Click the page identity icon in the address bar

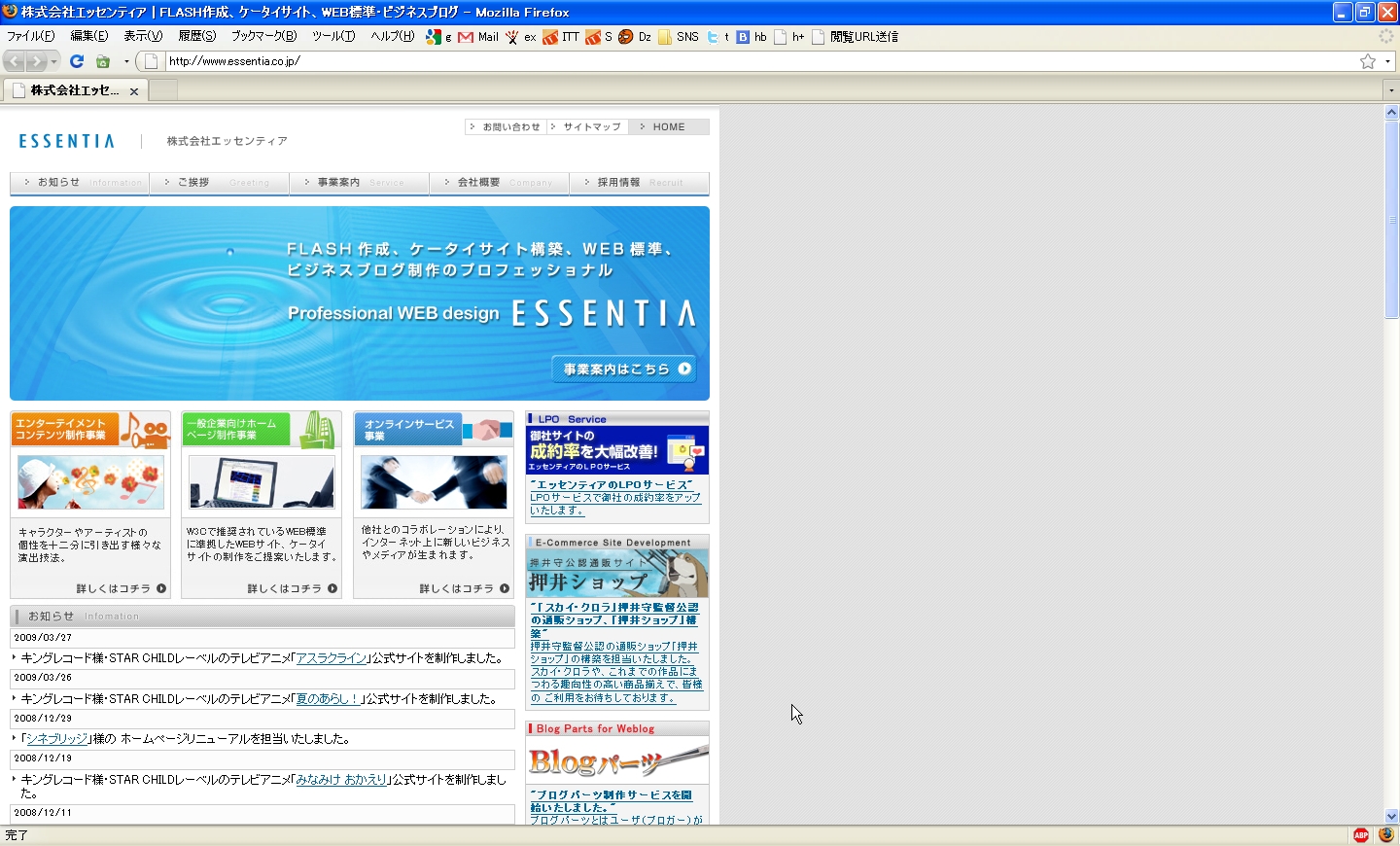(152, 61)
